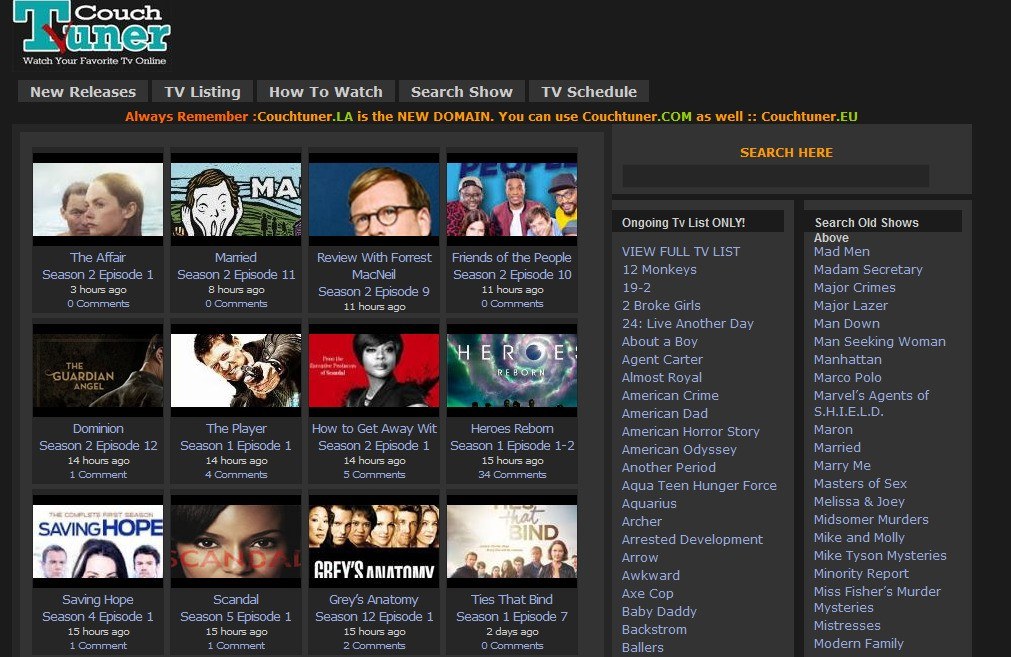This screenshot has height=657, width=1011.
Task: Open Agent Carter show link
Action: [x=662, y=360]
